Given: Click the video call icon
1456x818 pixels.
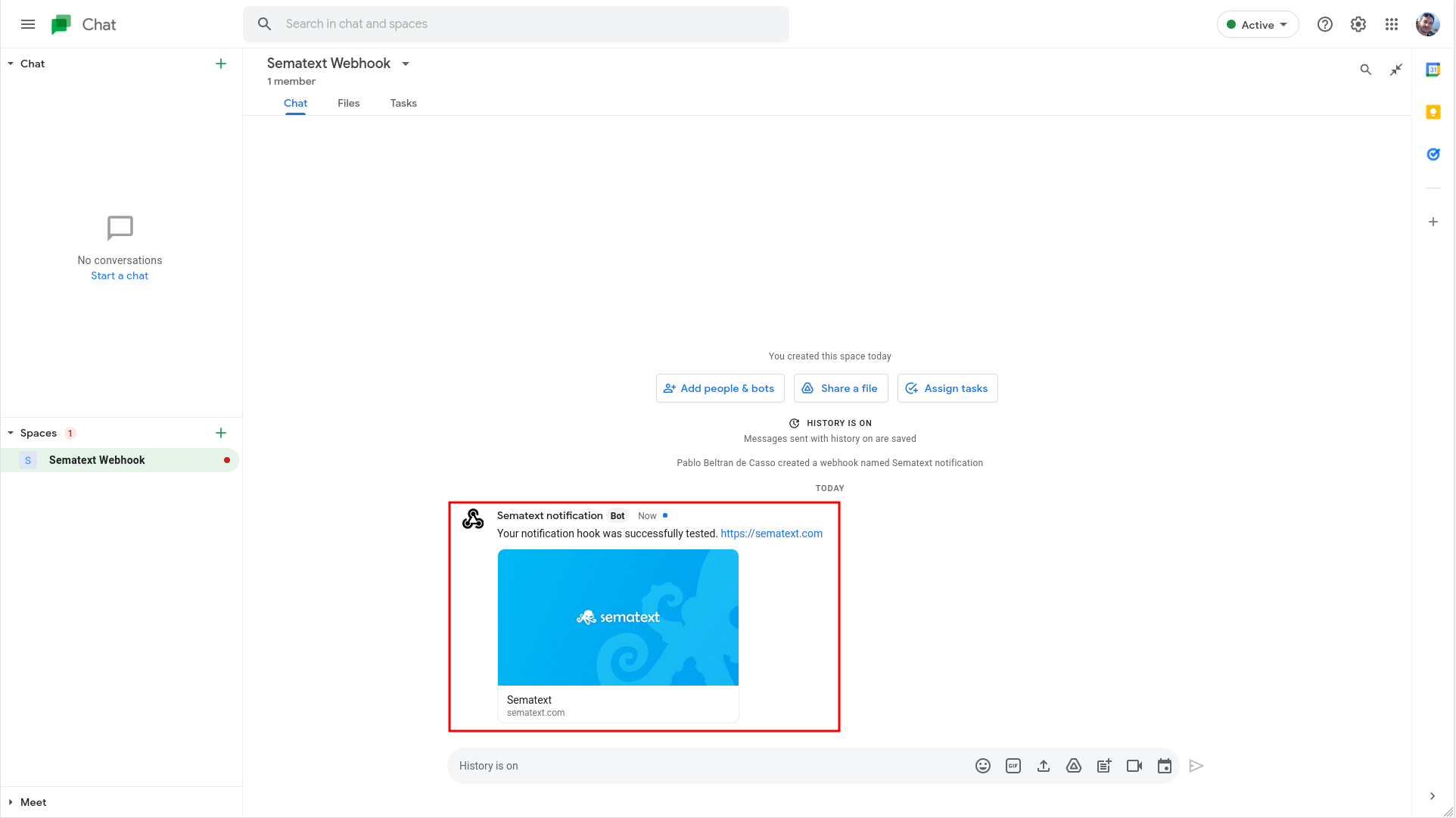Looking at the screenshot, I should tap(1135, 765).
